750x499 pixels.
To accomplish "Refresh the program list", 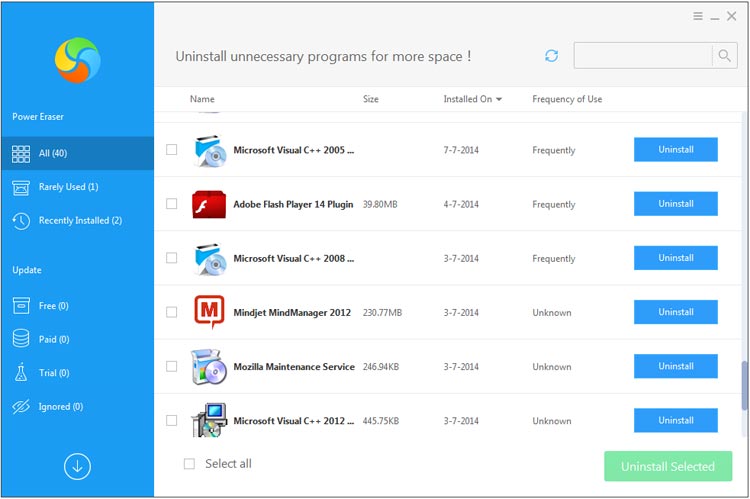I will click(x=551, y=56).
